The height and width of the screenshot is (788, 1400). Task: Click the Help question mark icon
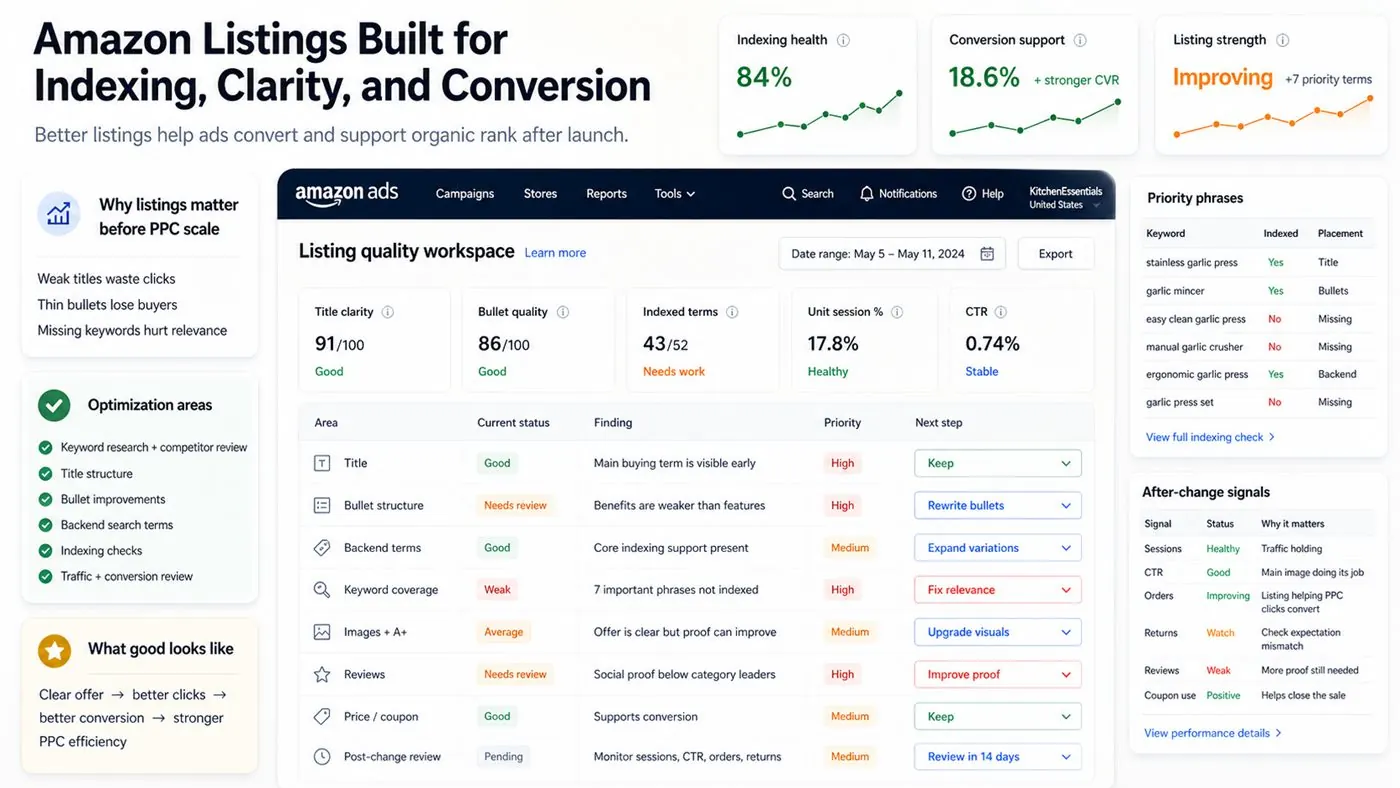tap(969, 194)
